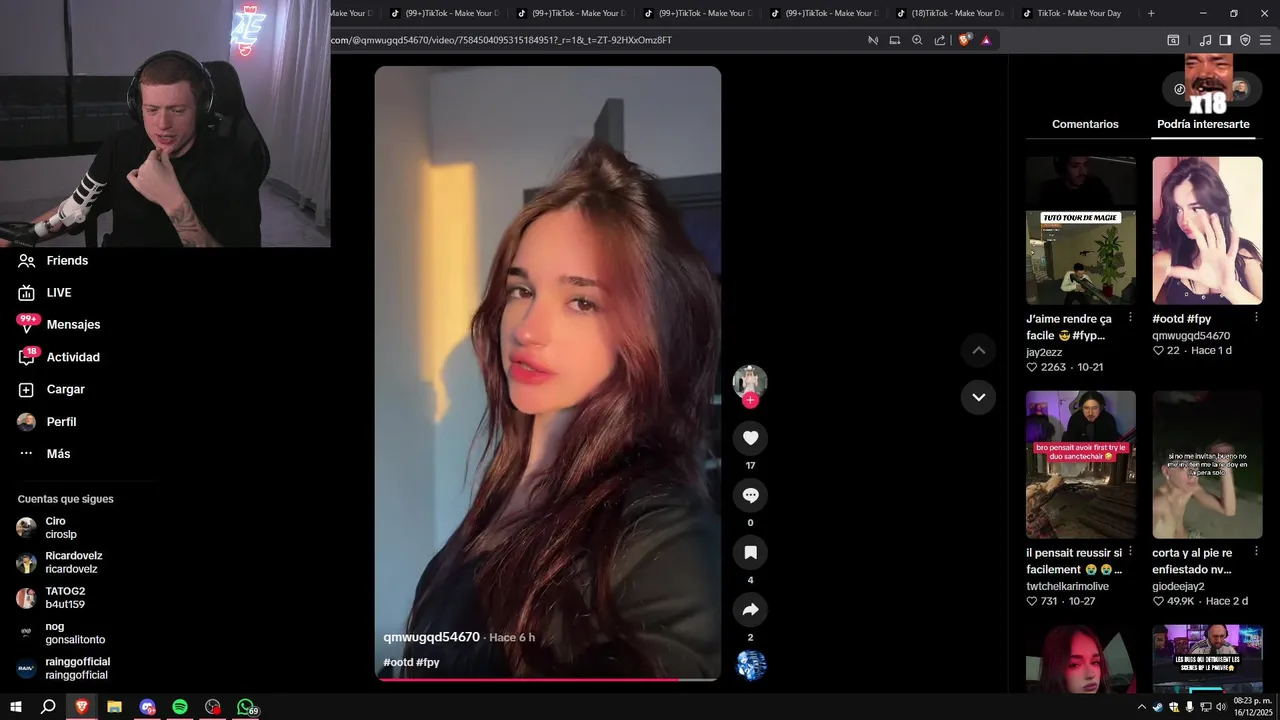Expand the Más options menu
Image resolution: width=1280 pixels, height=720 pixels.
[58, 454]
